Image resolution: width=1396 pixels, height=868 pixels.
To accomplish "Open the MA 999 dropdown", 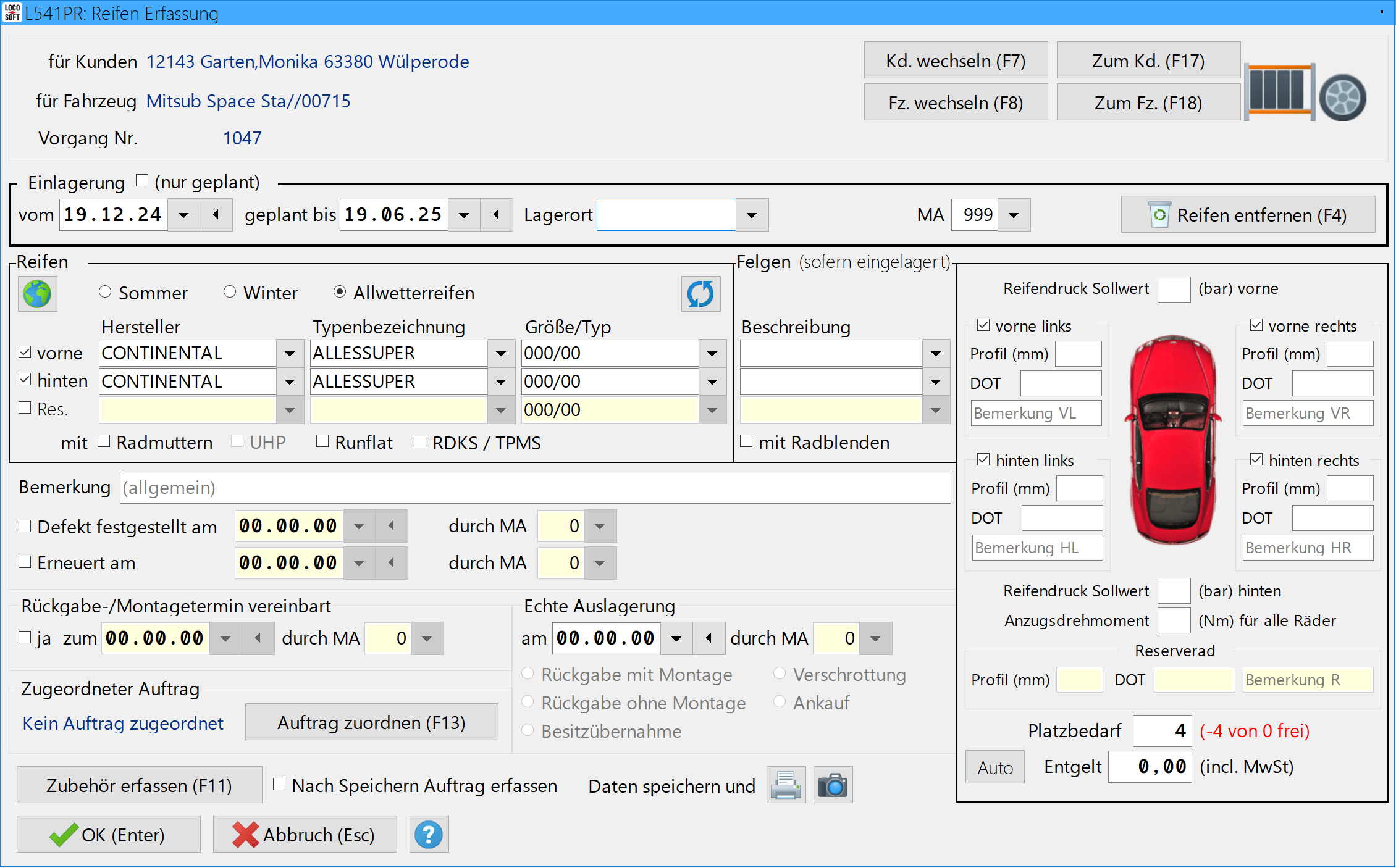I will tap(1014, 215).
